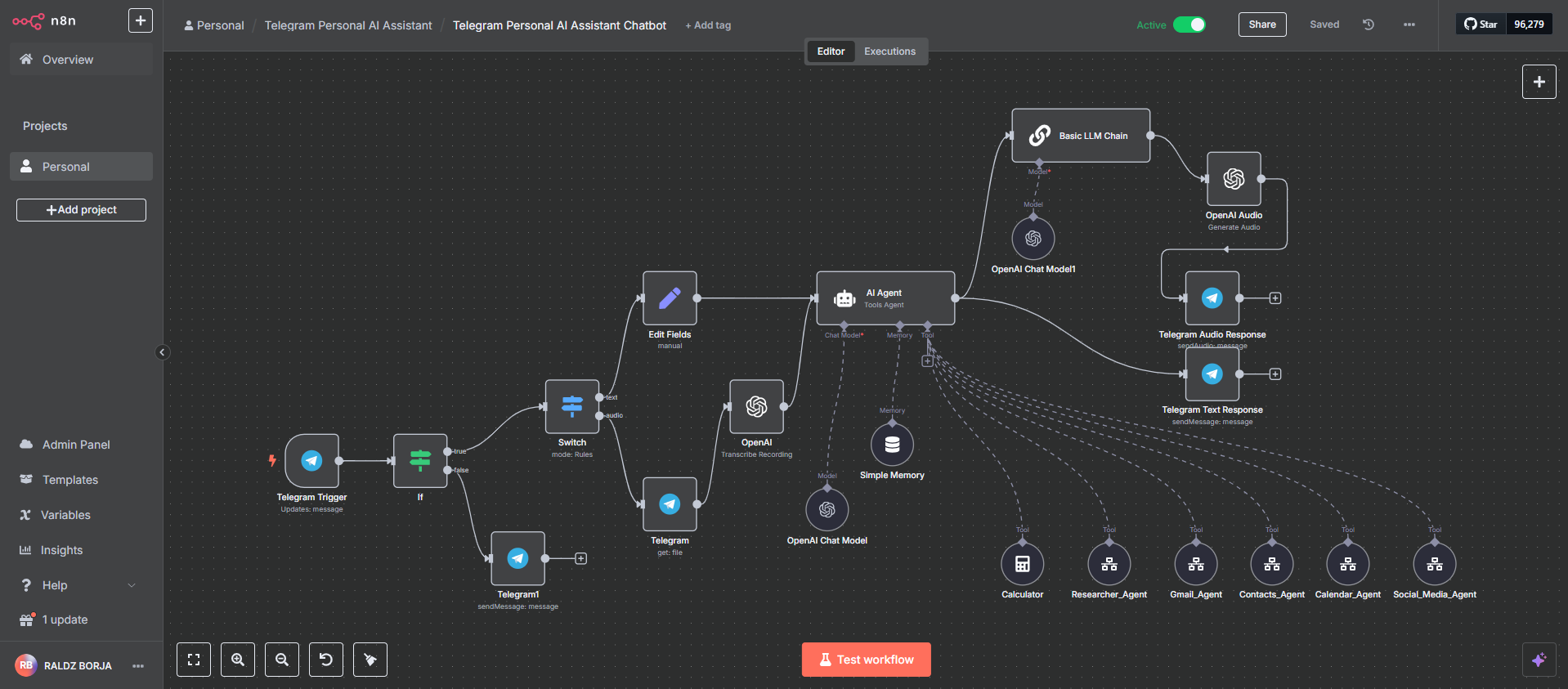
Task: Open the Personal breadcrumb link
Action: 214,25
